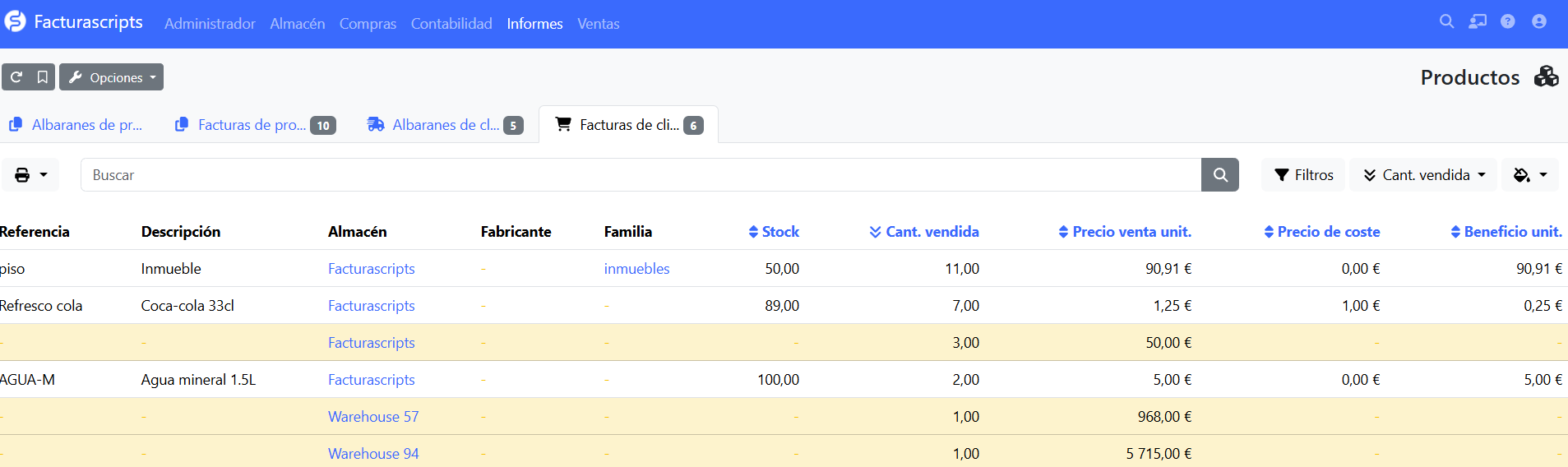Open the Ventas menu
Screen dimensions: 1568x467
(x=599, y=24)
